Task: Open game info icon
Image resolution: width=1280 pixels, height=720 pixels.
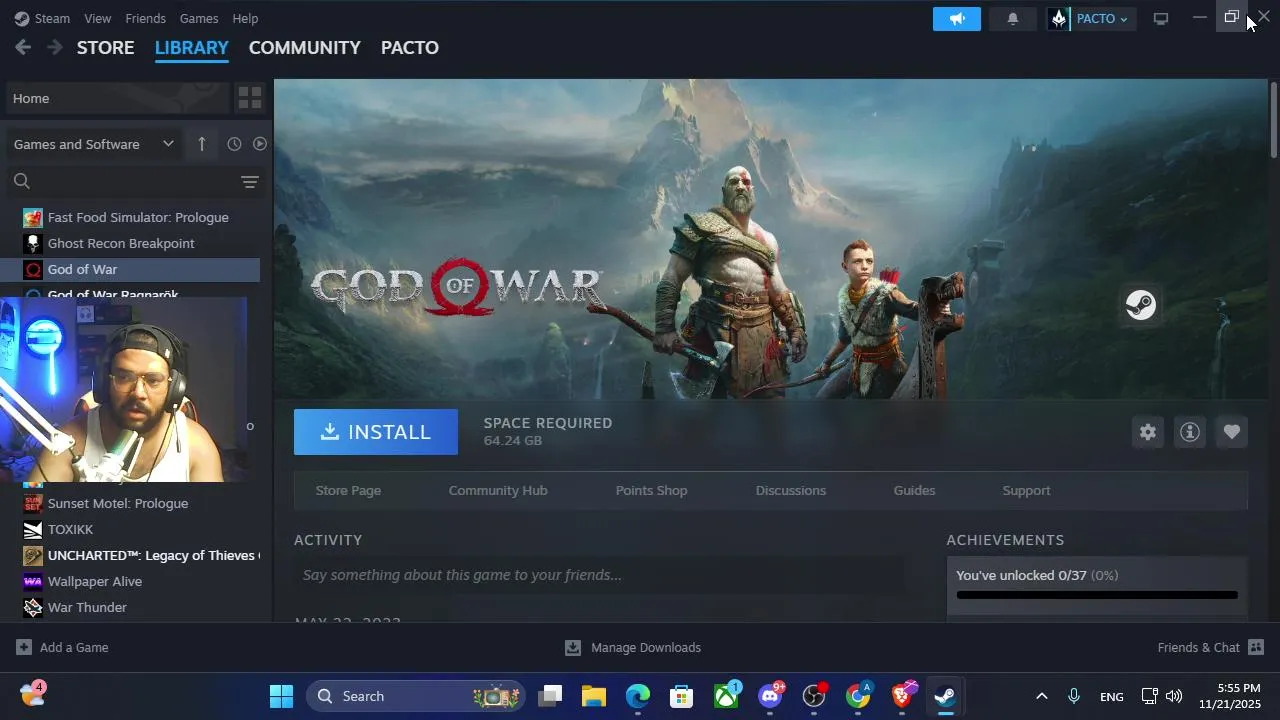Action: [x=1190, y=432]
